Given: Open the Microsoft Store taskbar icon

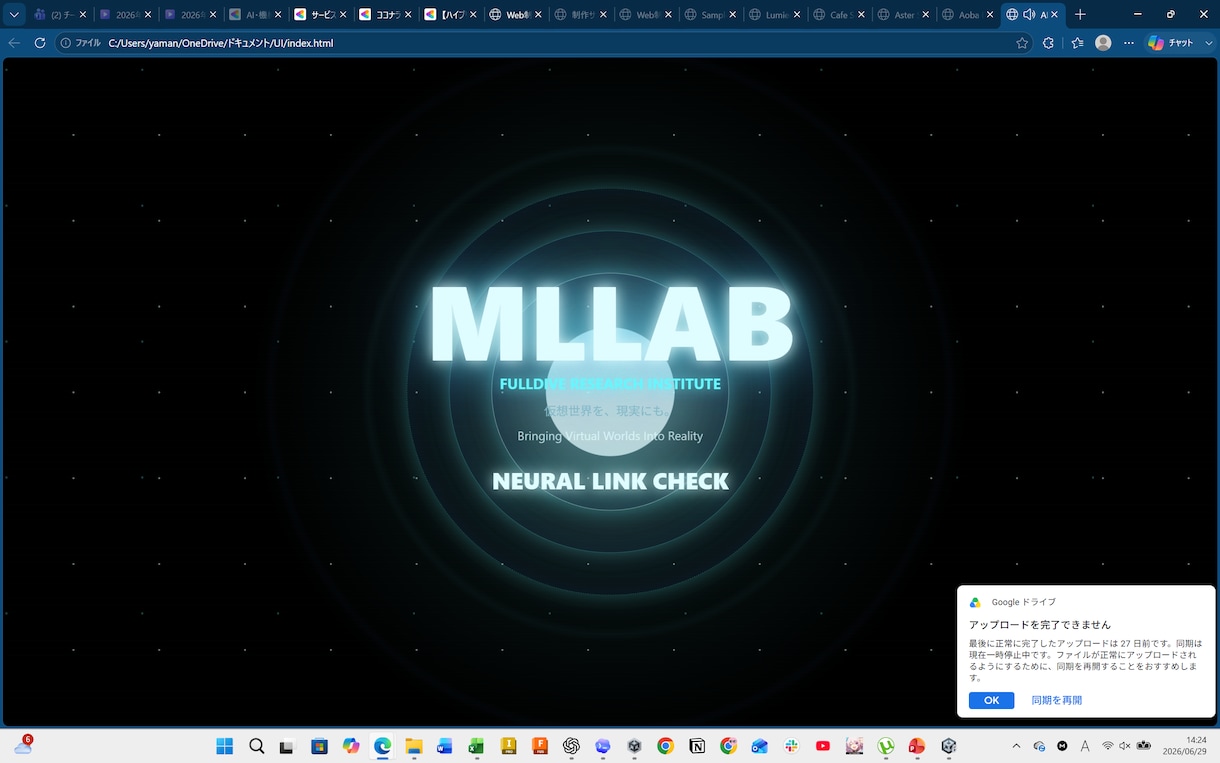Looking at the screenshot, I should (x=319, y=746).
